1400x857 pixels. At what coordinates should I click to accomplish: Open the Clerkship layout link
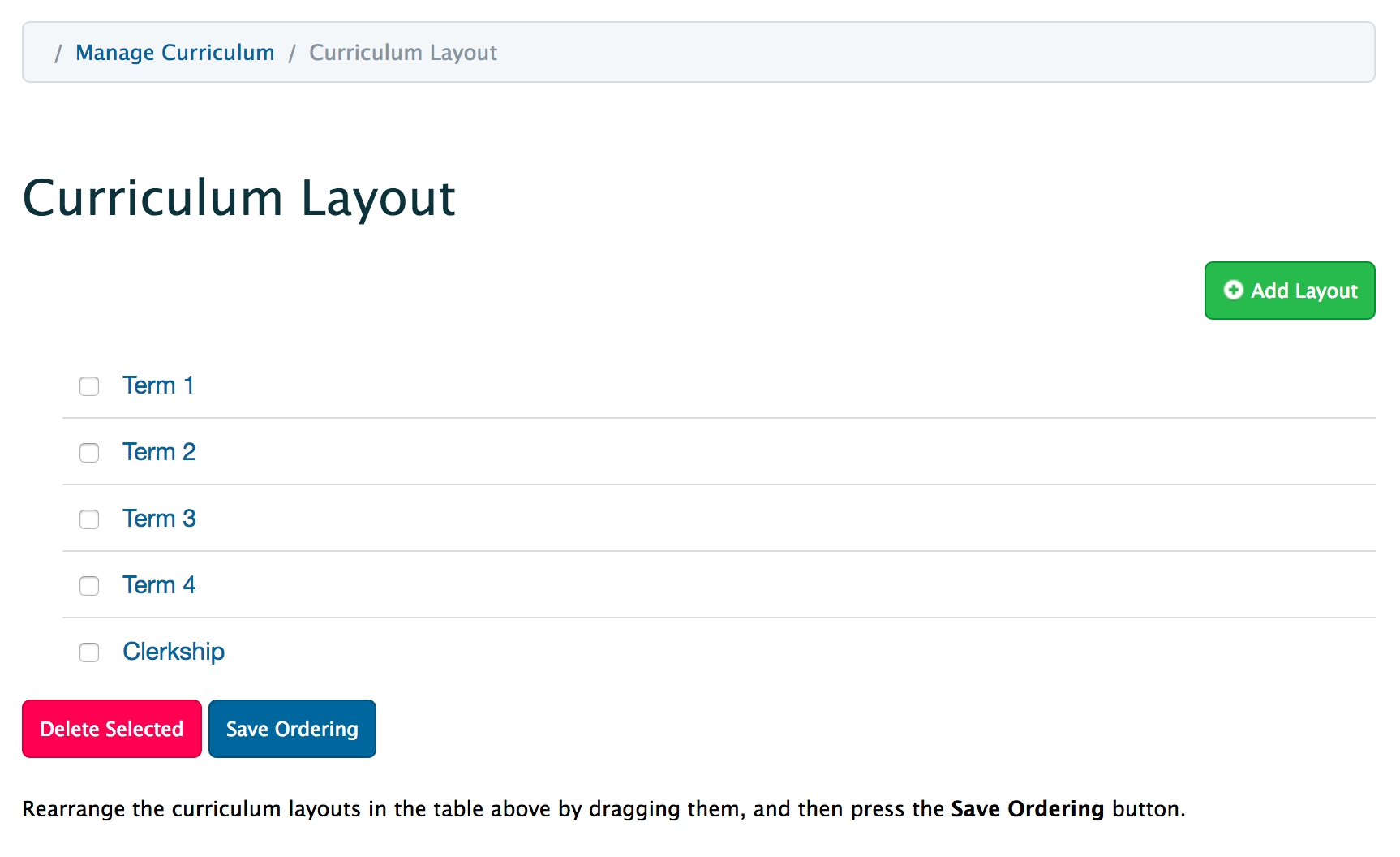[174, 652]
